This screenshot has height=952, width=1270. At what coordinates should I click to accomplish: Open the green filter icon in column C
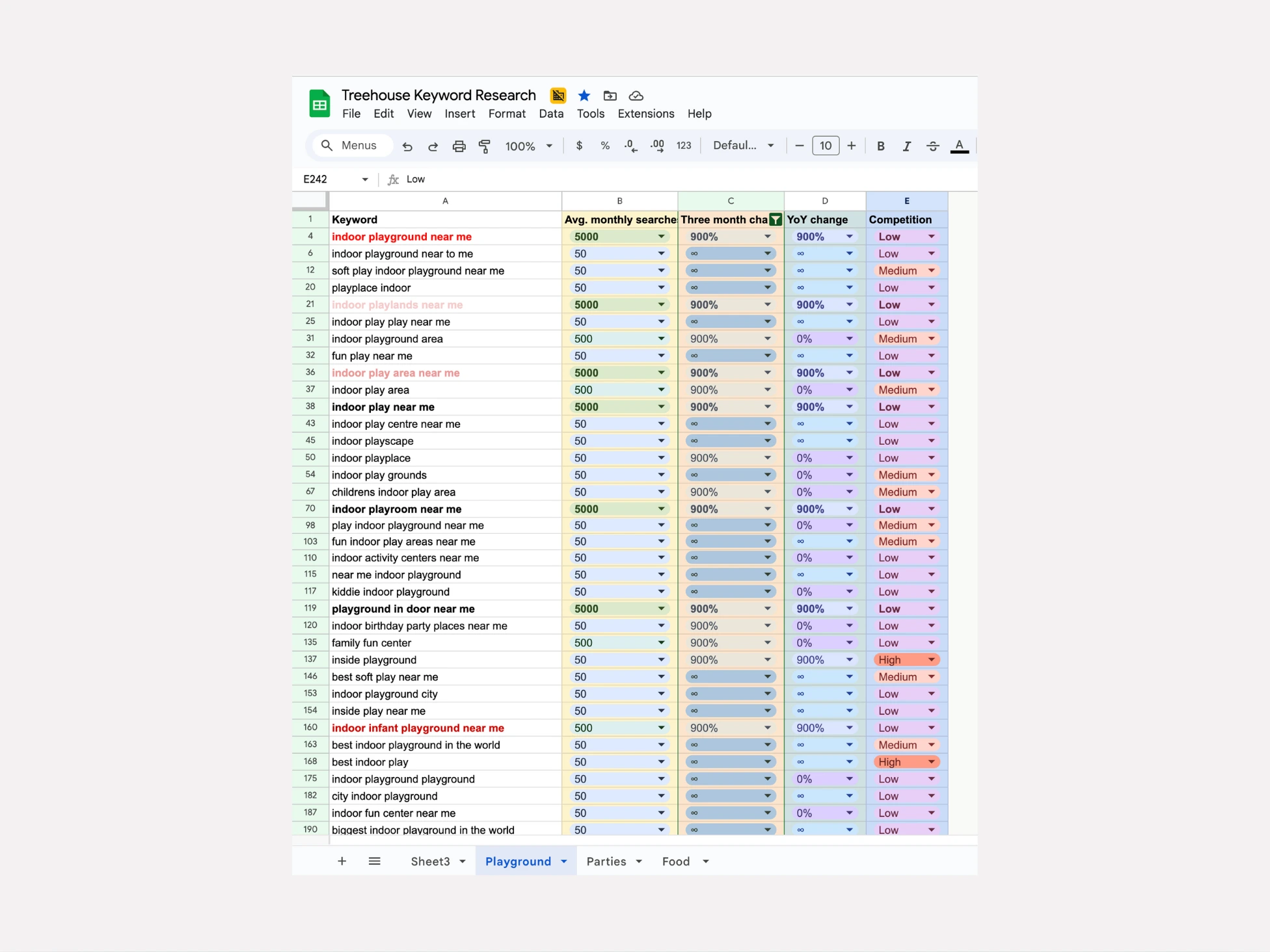click(x=775, y=220)
